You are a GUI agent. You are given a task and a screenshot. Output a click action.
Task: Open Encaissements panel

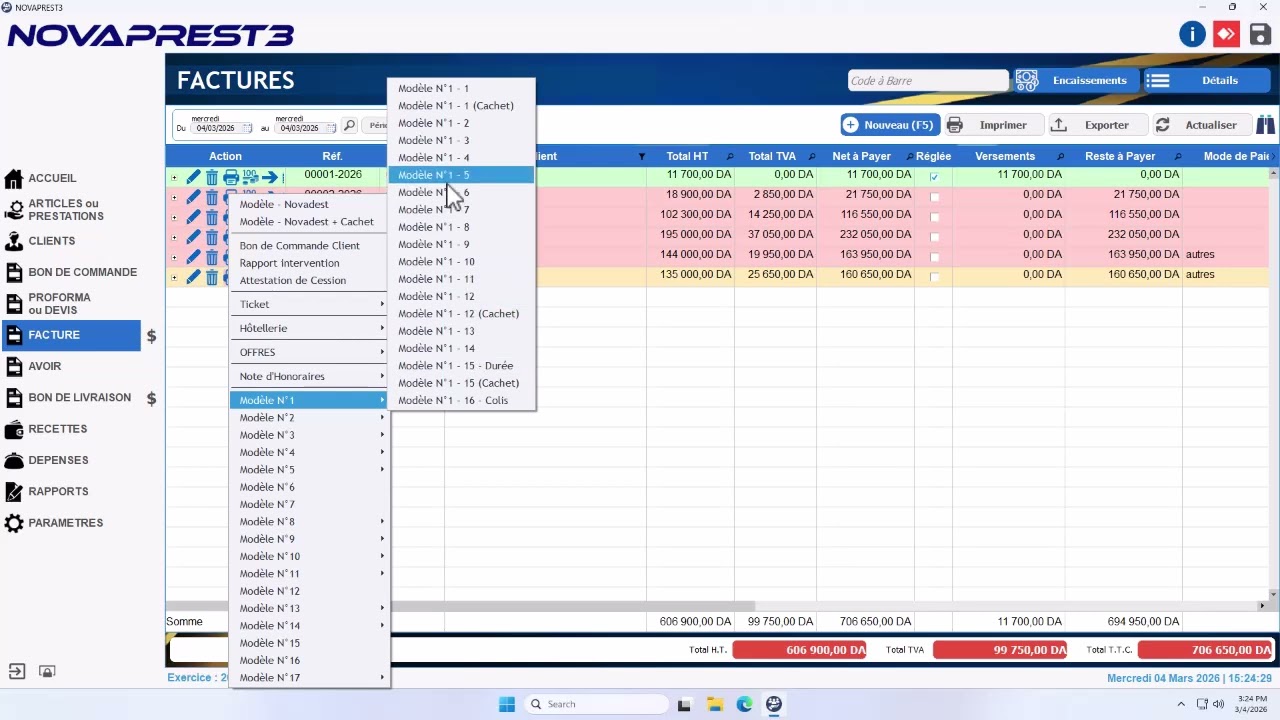(1076, 80)
